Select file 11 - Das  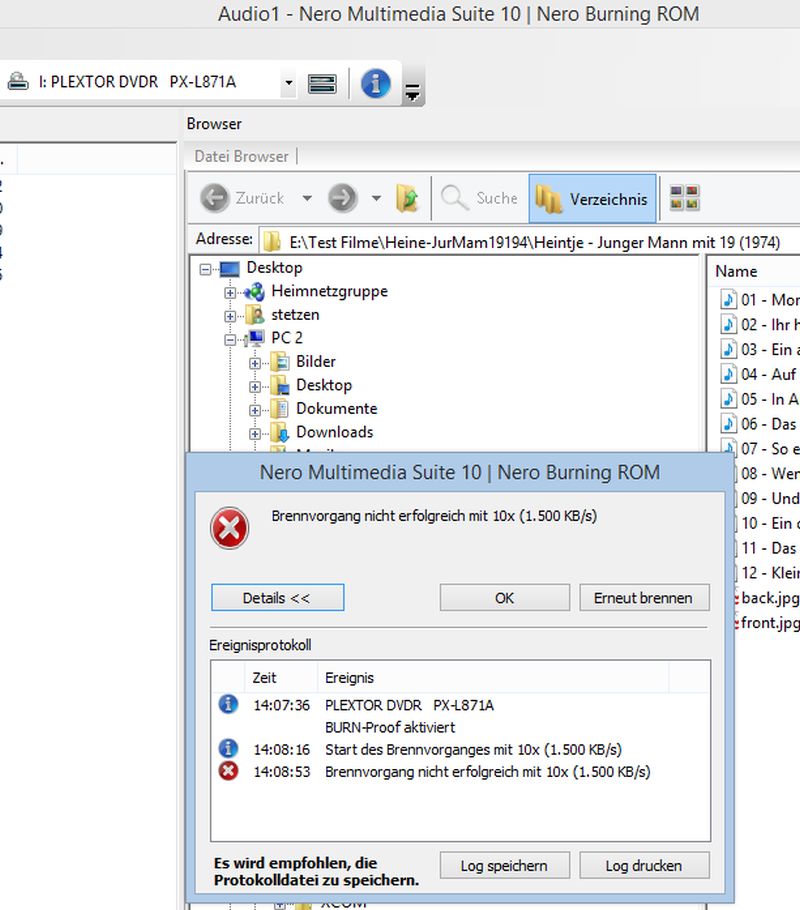pos(767,548)
